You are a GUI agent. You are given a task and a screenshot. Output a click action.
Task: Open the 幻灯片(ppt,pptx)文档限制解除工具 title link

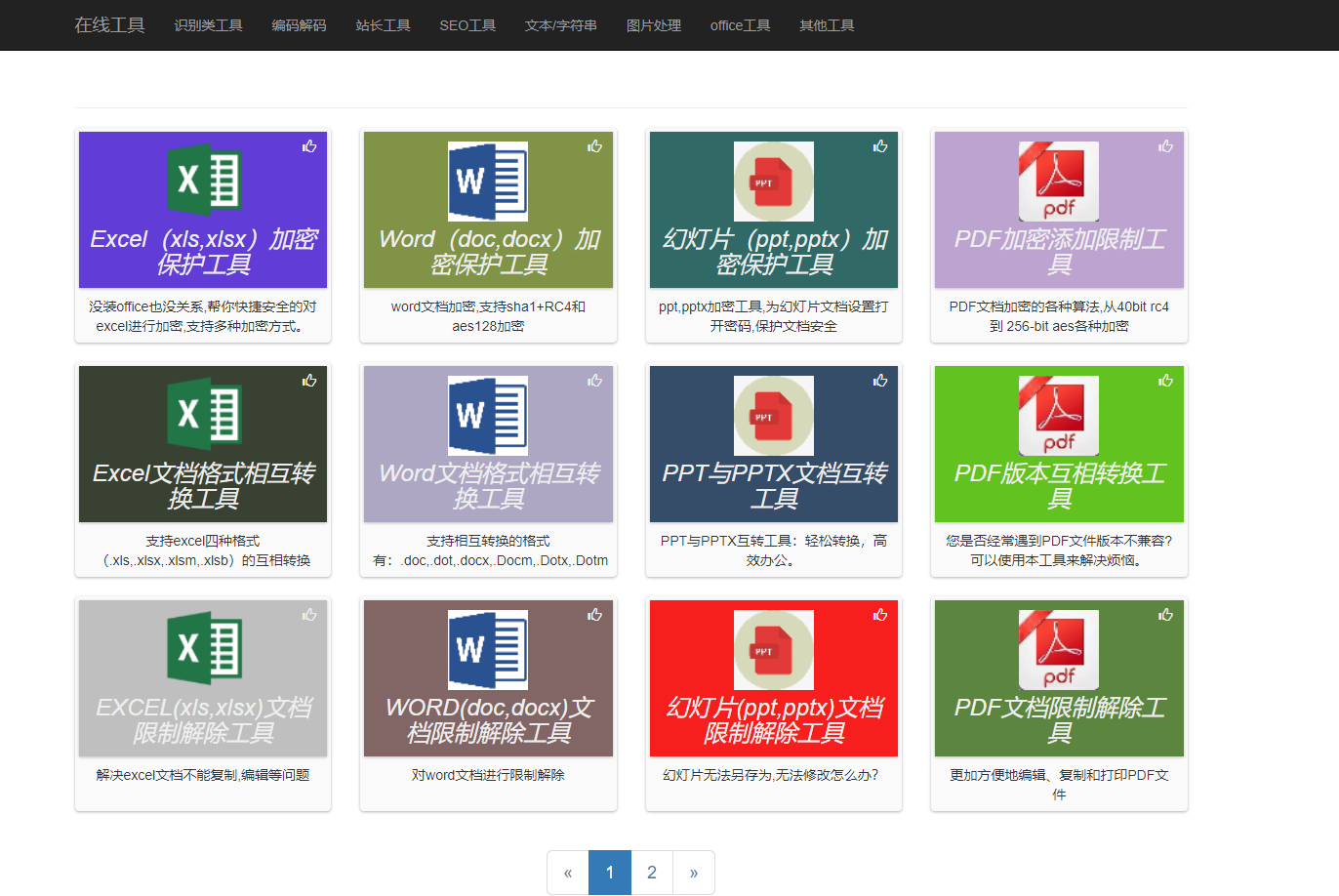[774, 720]
